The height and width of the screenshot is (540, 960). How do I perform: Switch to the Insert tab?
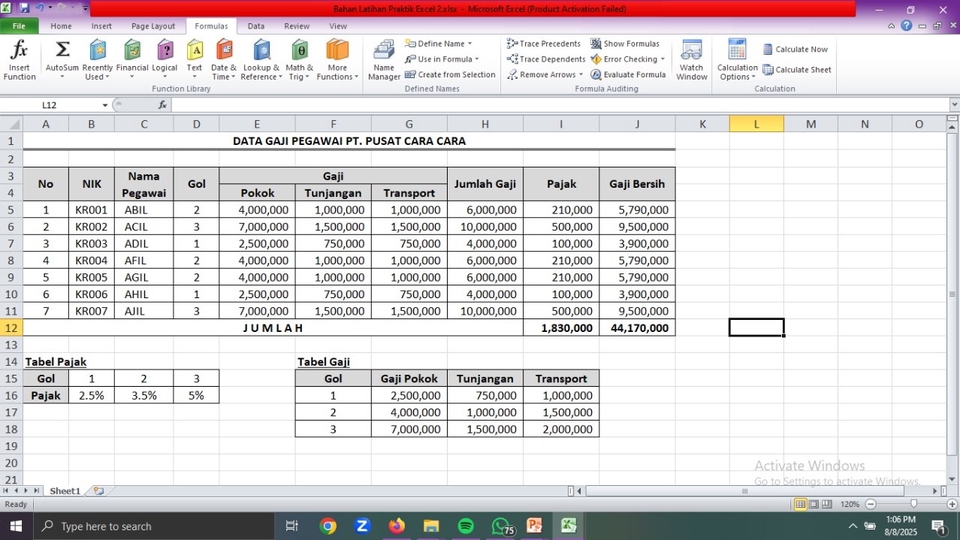coord(101,26)
